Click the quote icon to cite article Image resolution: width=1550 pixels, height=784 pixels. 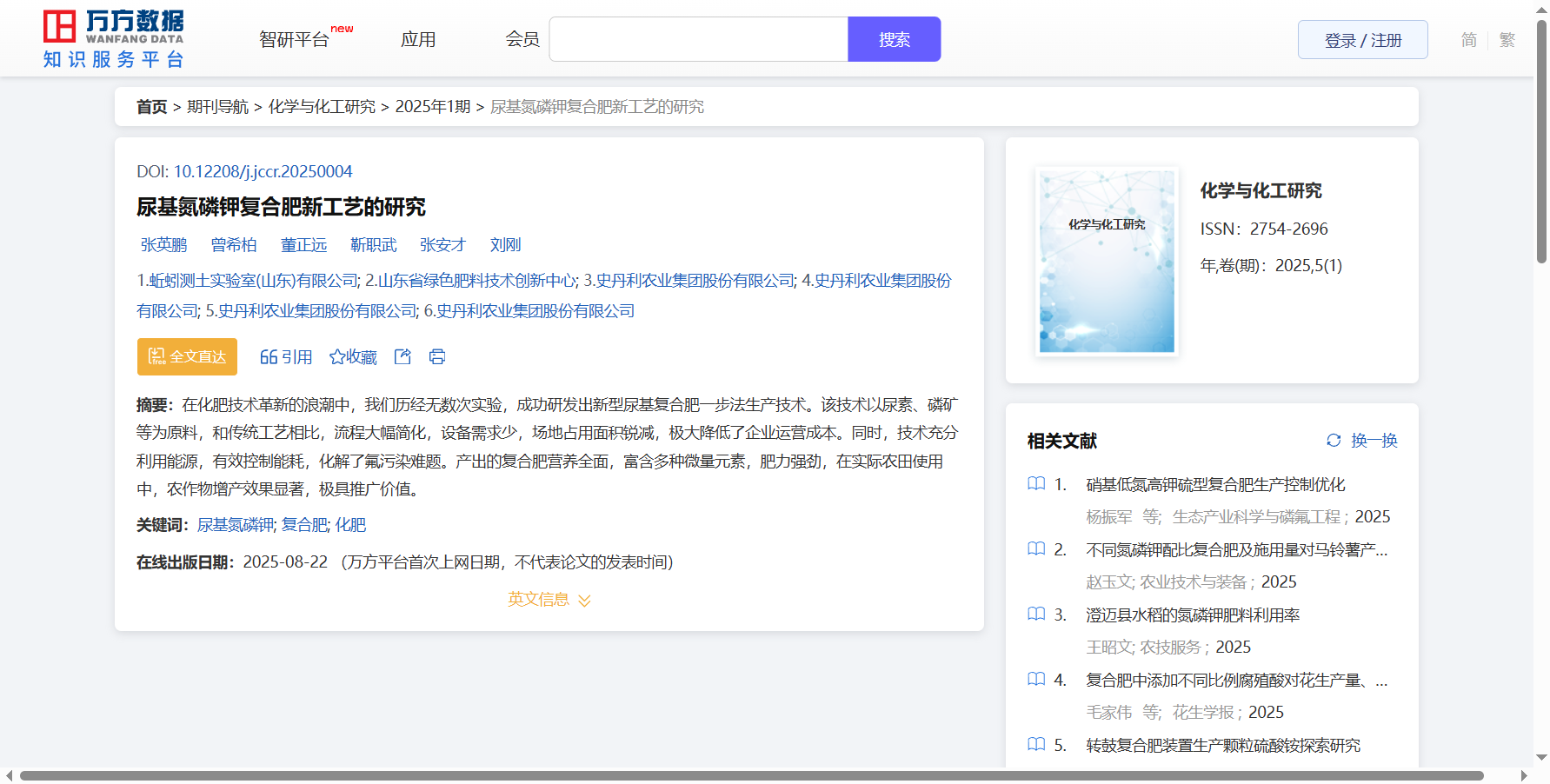(x=269, y=357)
